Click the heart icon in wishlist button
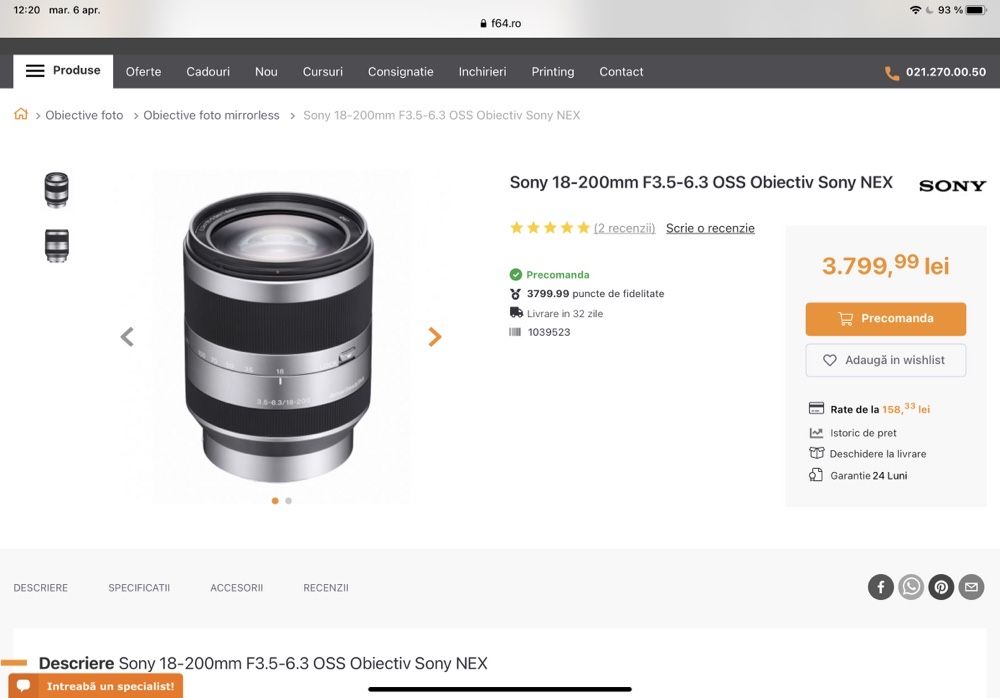The height and width of the screenshot is (698, 1000). (830, 360)
